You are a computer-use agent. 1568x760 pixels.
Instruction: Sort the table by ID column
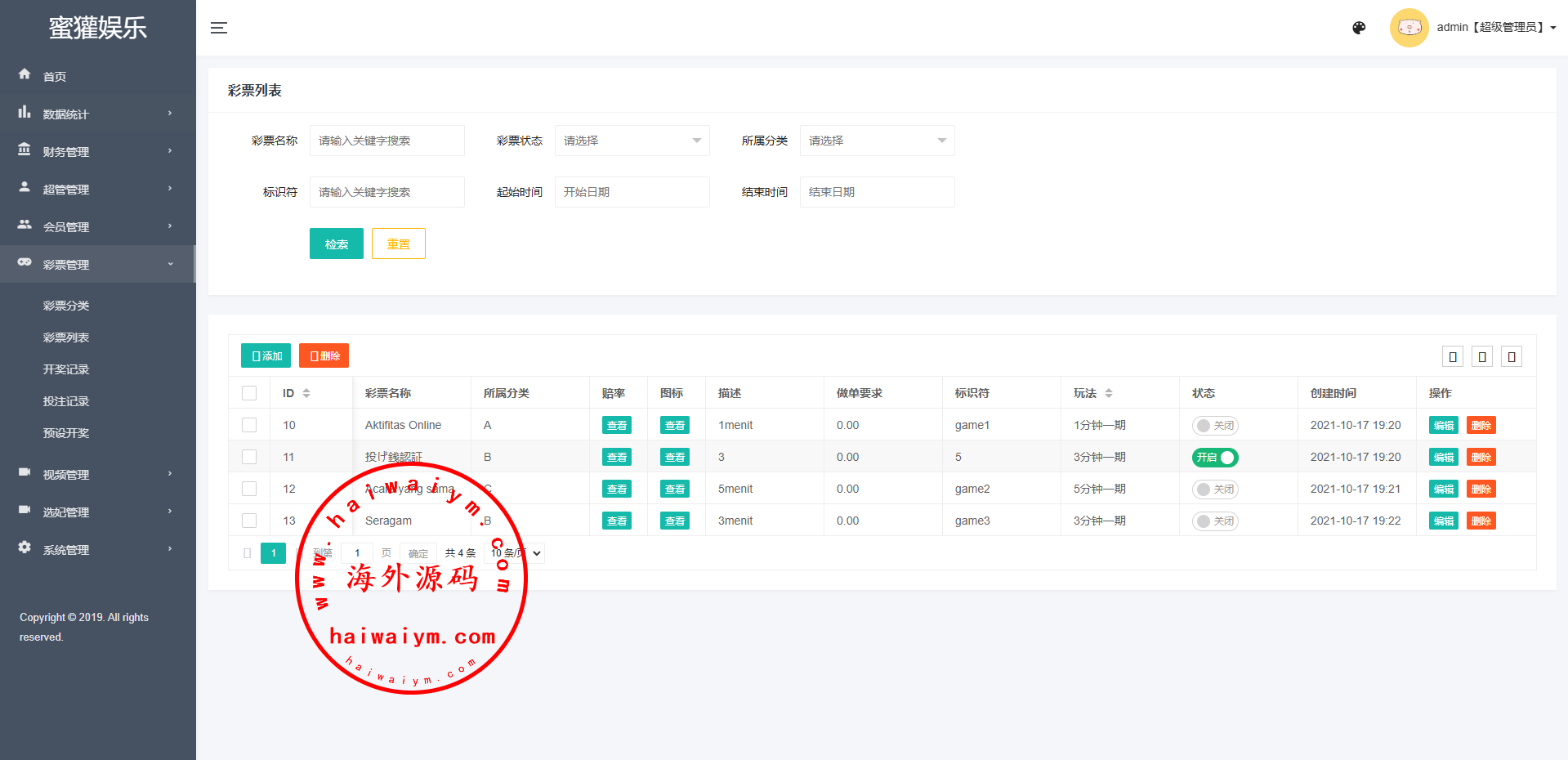pos(306,393)
